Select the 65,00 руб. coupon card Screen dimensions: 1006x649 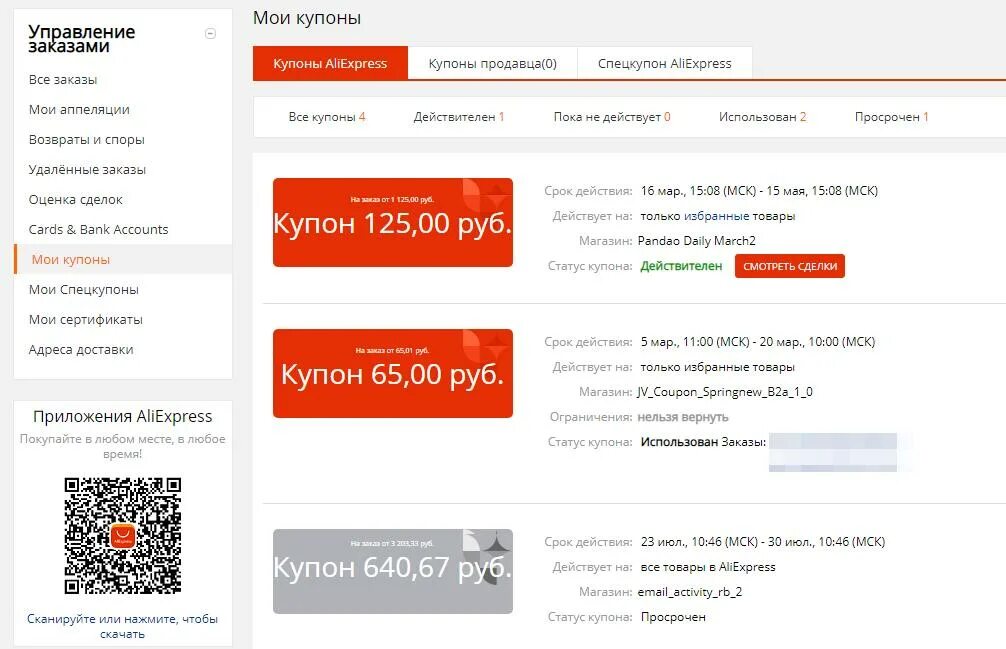pos(392,374)
